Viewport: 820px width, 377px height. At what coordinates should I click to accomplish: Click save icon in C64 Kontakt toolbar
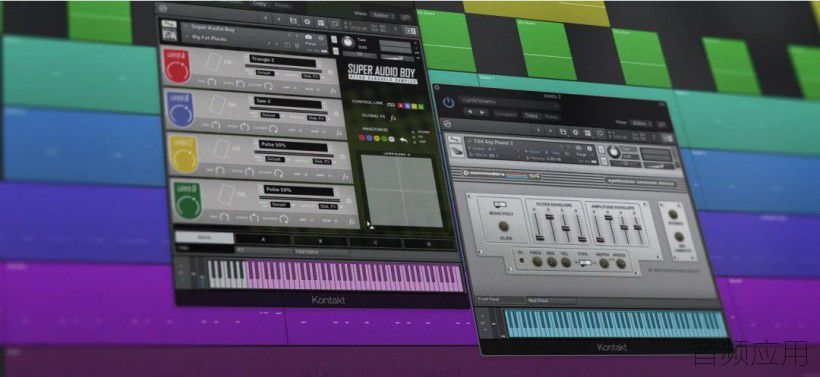click(x=563, y=131)
